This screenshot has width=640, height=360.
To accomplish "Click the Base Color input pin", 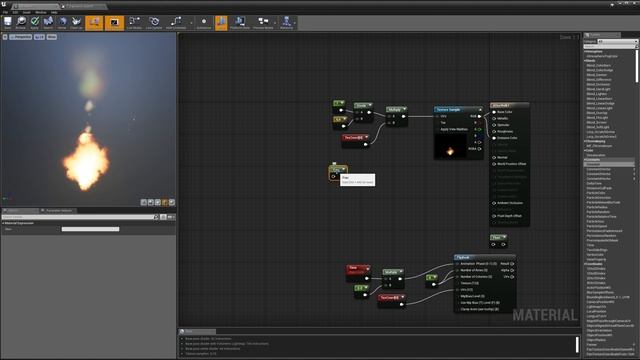I will coord(494,112).
